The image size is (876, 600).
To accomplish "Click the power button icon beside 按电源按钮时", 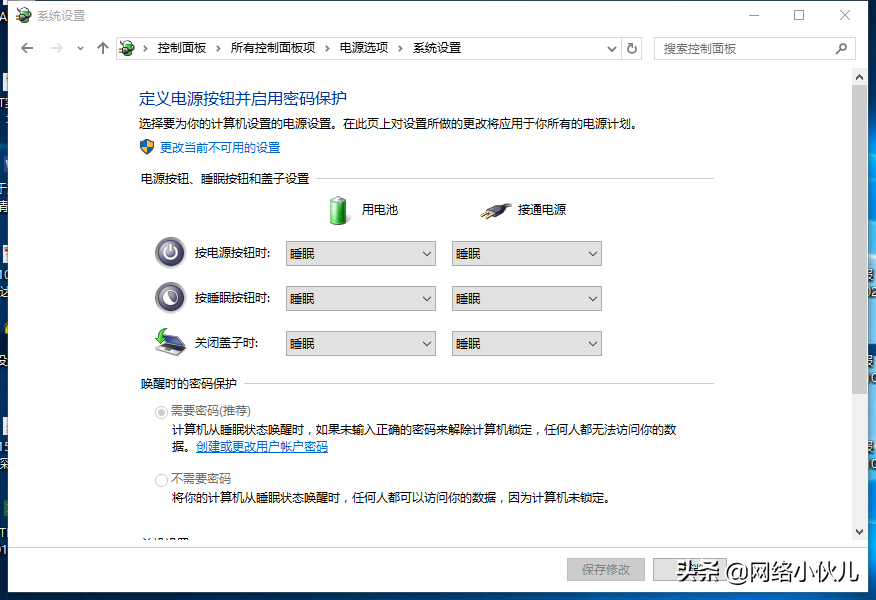I will pyautogui.click(x=169, y=253).
